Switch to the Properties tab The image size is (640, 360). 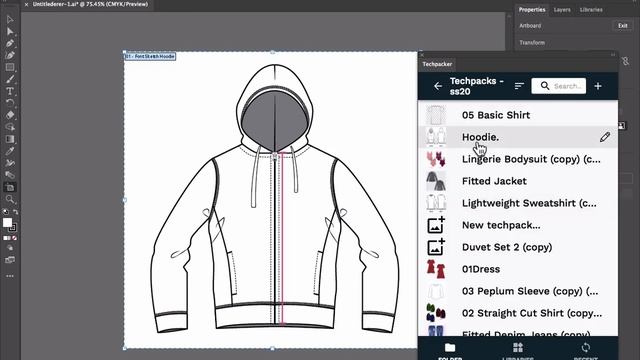[532, 9]
